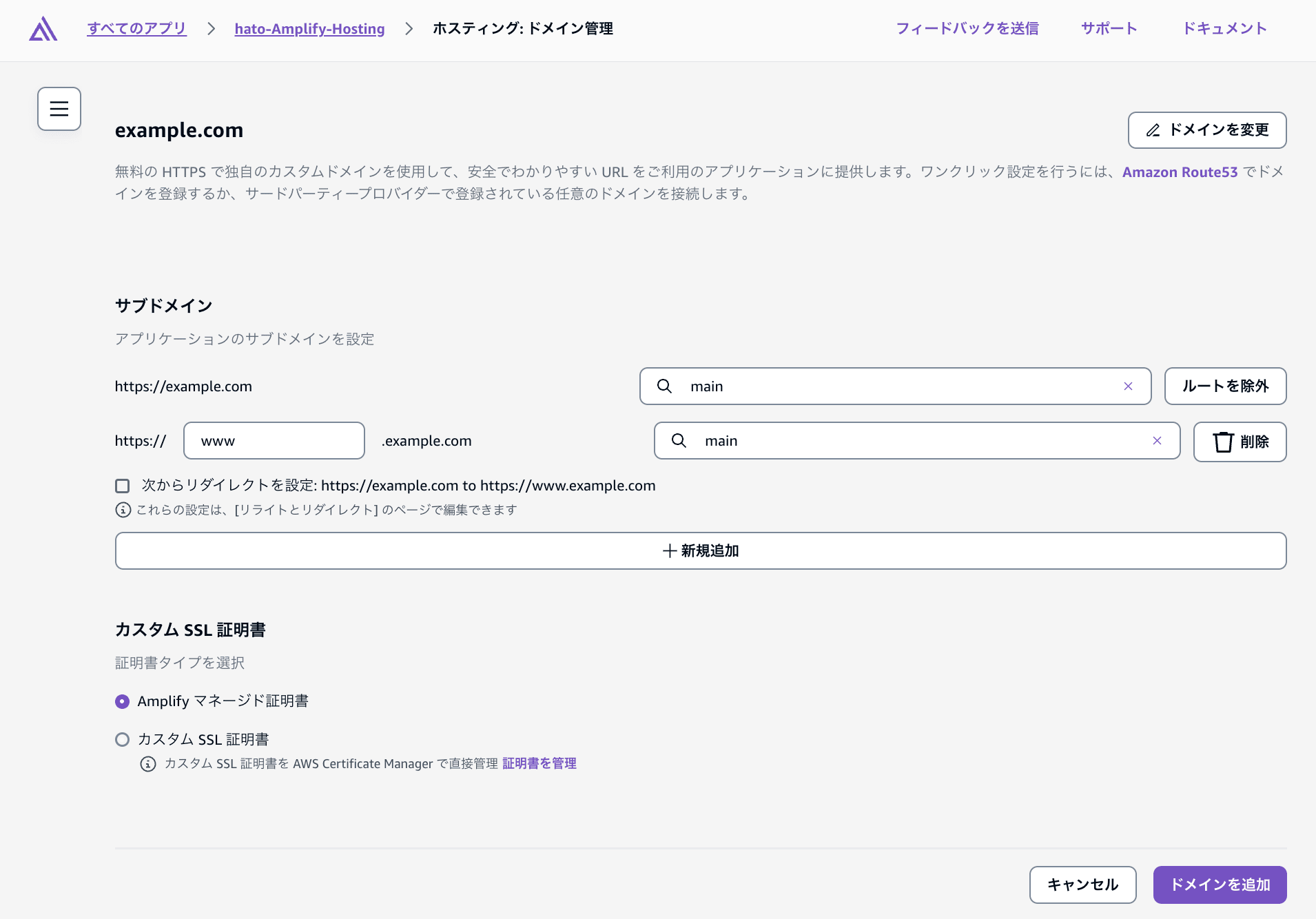Image resolution: width=1316 pixels, height=919 pixels.
Task: Click キャンセル button
Action: (x=1082, y=885)
